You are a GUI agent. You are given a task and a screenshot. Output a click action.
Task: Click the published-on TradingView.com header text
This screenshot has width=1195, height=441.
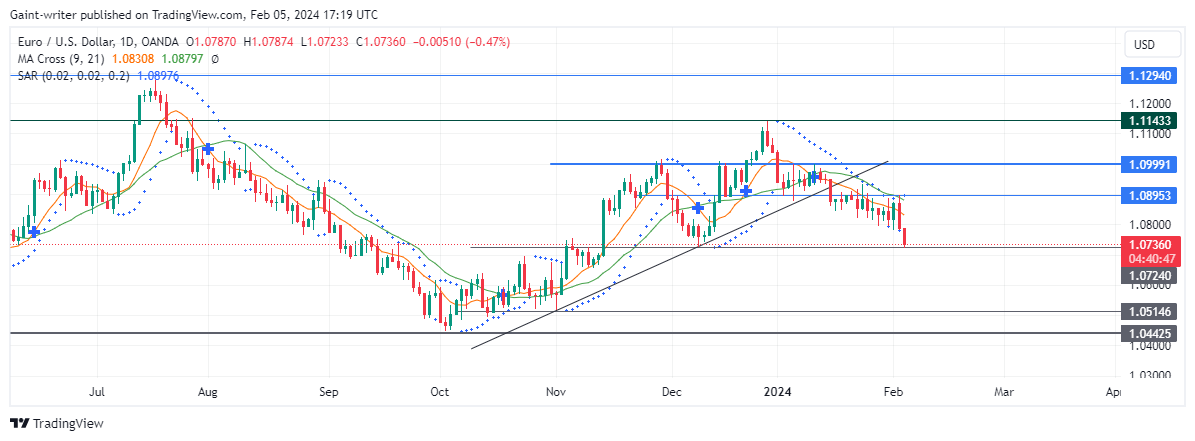[194, 14]
